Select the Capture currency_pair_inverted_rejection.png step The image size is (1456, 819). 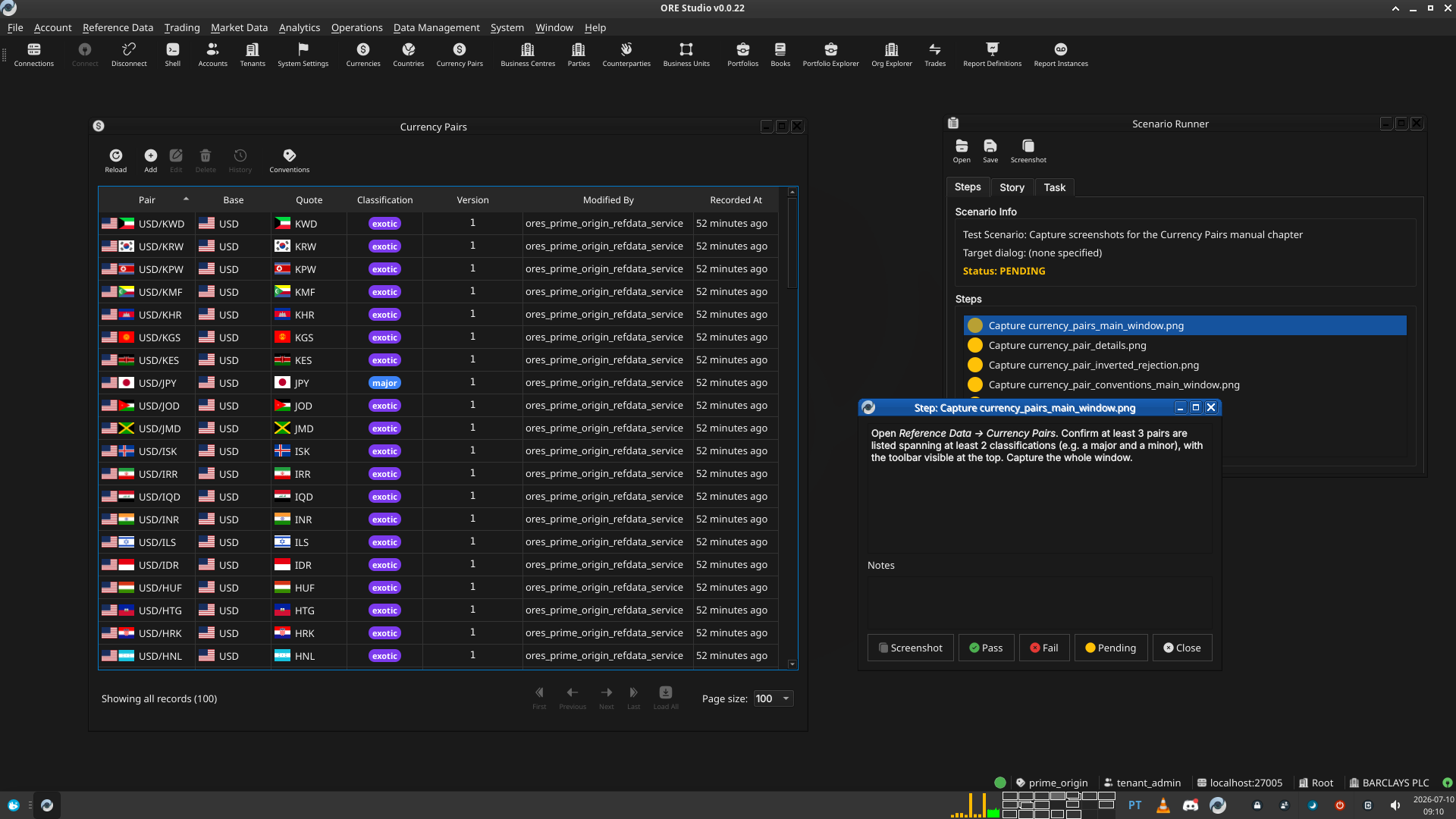pyautogui.click(x=1185, y=365)
